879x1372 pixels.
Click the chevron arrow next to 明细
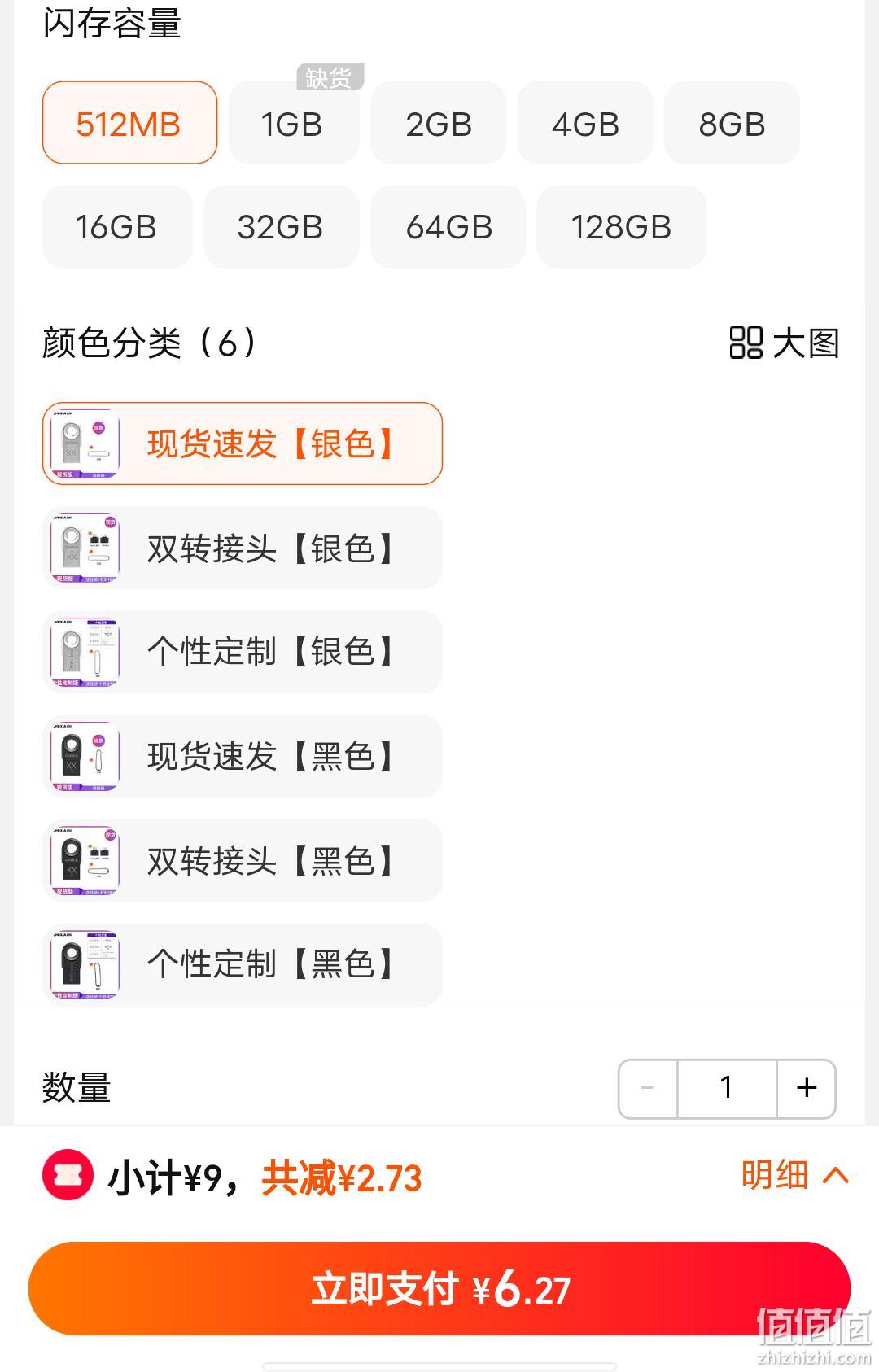click(836, 1175)
